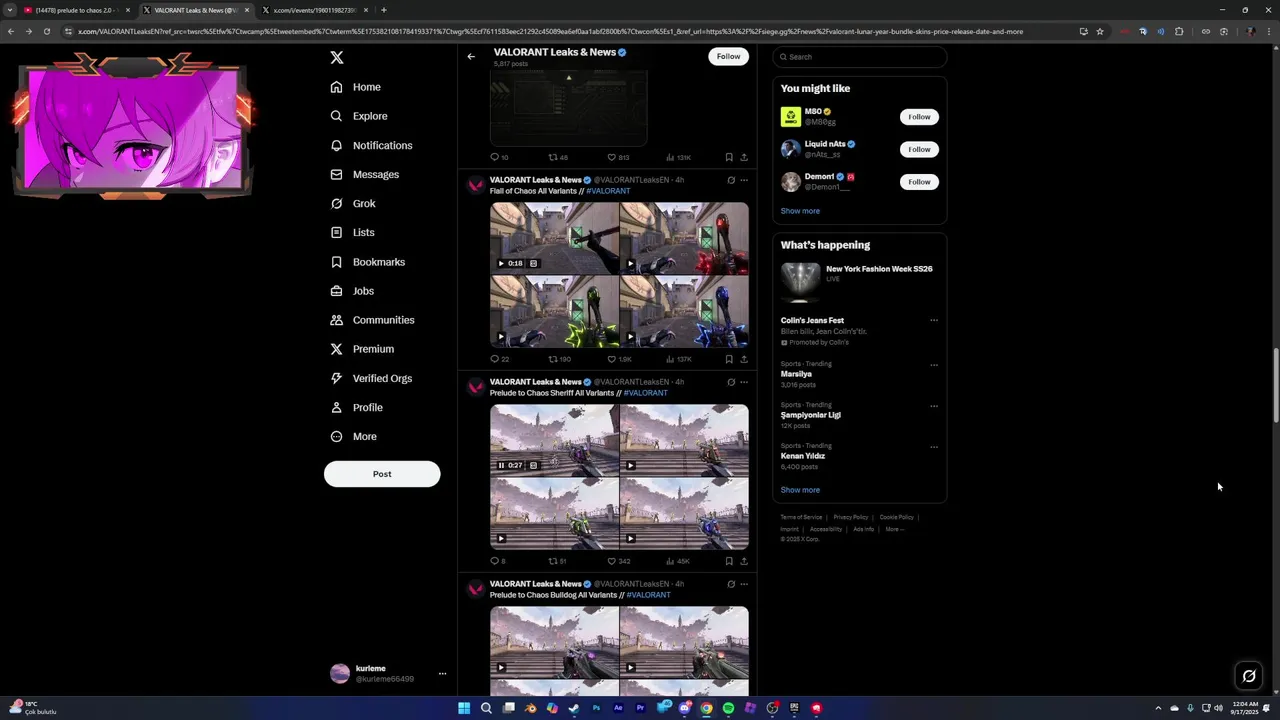The image size is (1280, 720).
Task: Open Bookmarks in the sidebar
Action: [x=368, y=262]
